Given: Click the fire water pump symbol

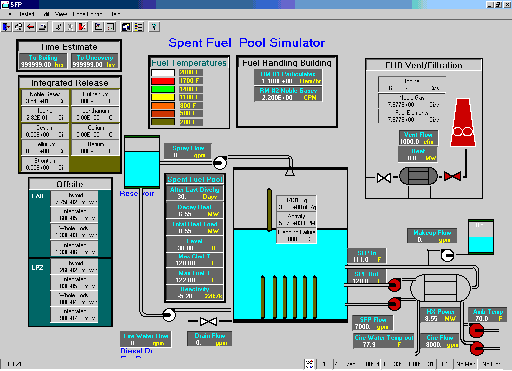Looking at the screenshot, I should 169,314.
